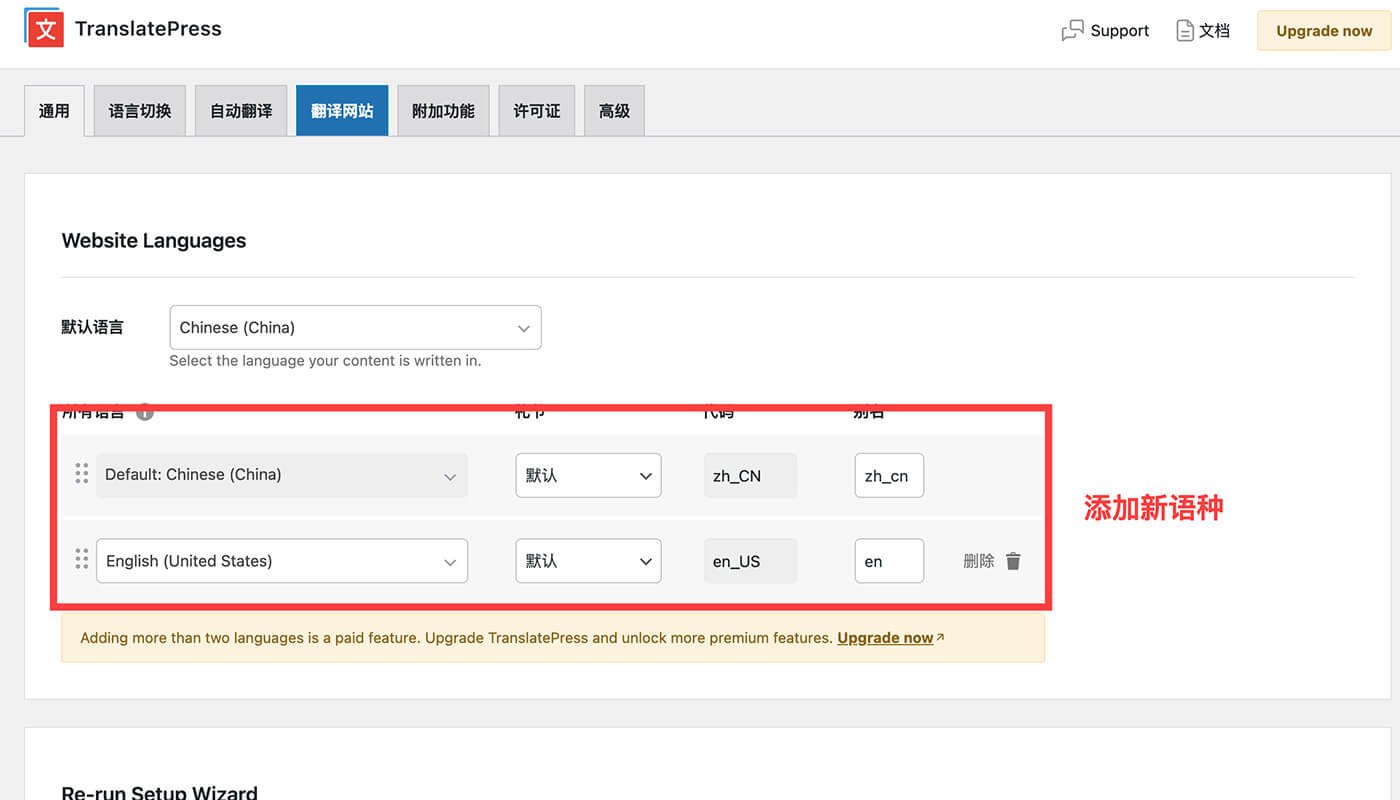Click the 删除 link for English
The image size is (1400, 800).
pyautogui.click(x=978, y=561)
